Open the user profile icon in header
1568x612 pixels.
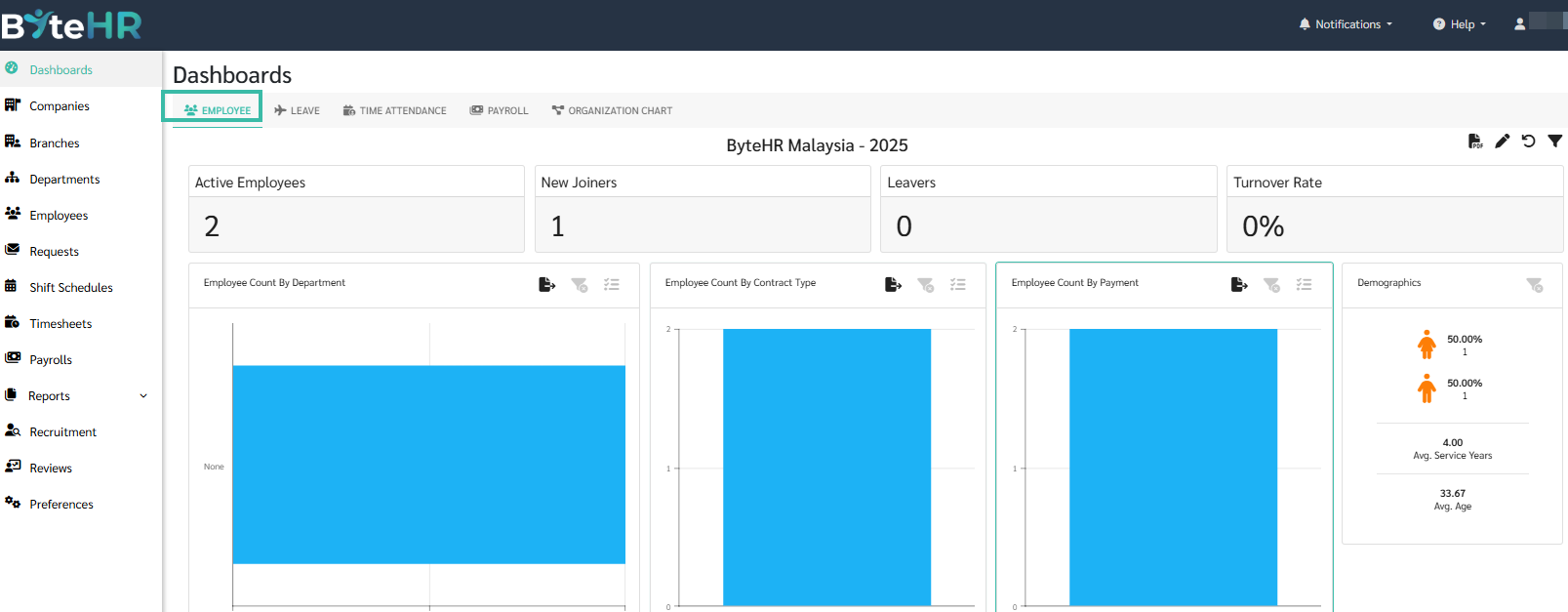tap(1519, 24)
